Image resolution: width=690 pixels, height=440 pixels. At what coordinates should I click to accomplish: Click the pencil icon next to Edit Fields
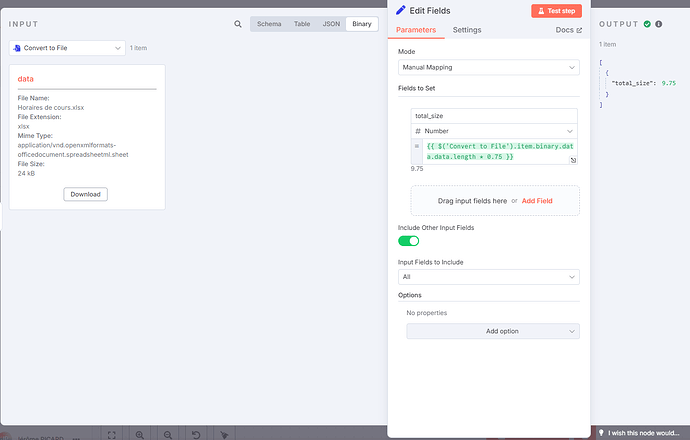point(400,10)
